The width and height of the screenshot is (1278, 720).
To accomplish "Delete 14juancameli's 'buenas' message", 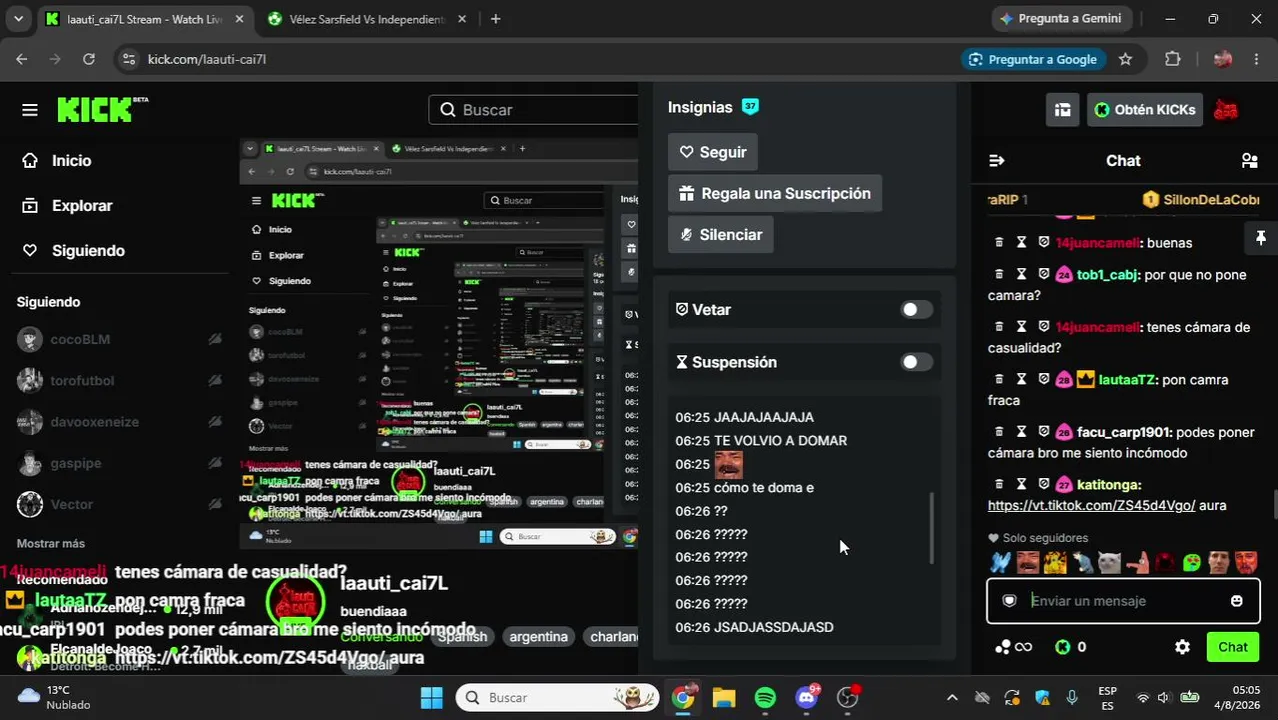I will pos(999,243).
